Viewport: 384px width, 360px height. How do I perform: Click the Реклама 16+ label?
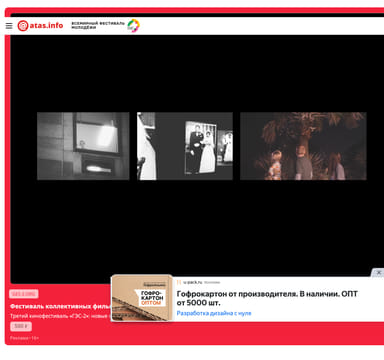(24, 338)
